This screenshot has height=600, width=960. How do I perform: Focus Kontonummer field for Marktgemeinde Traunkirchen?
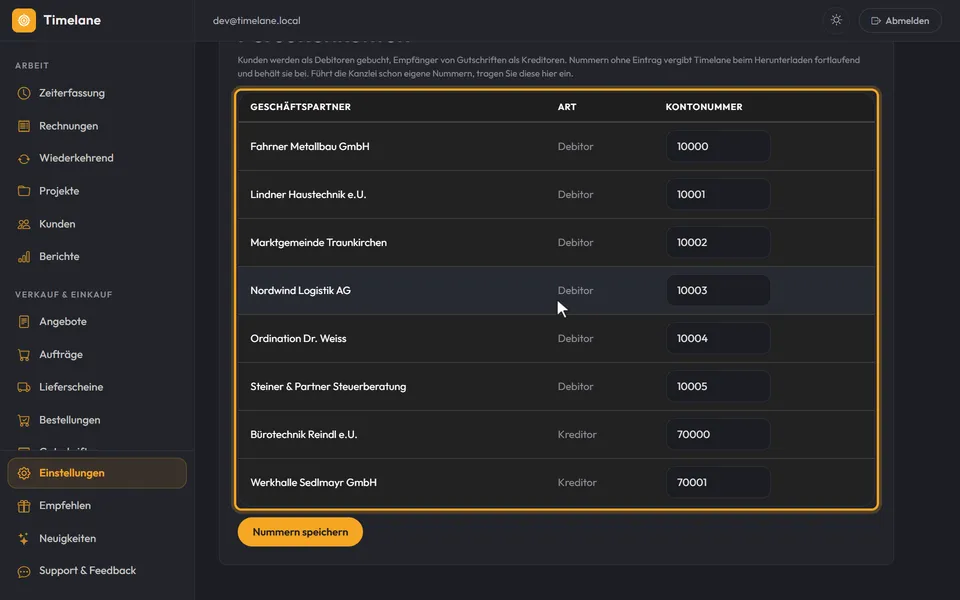[x=718, y=242]
